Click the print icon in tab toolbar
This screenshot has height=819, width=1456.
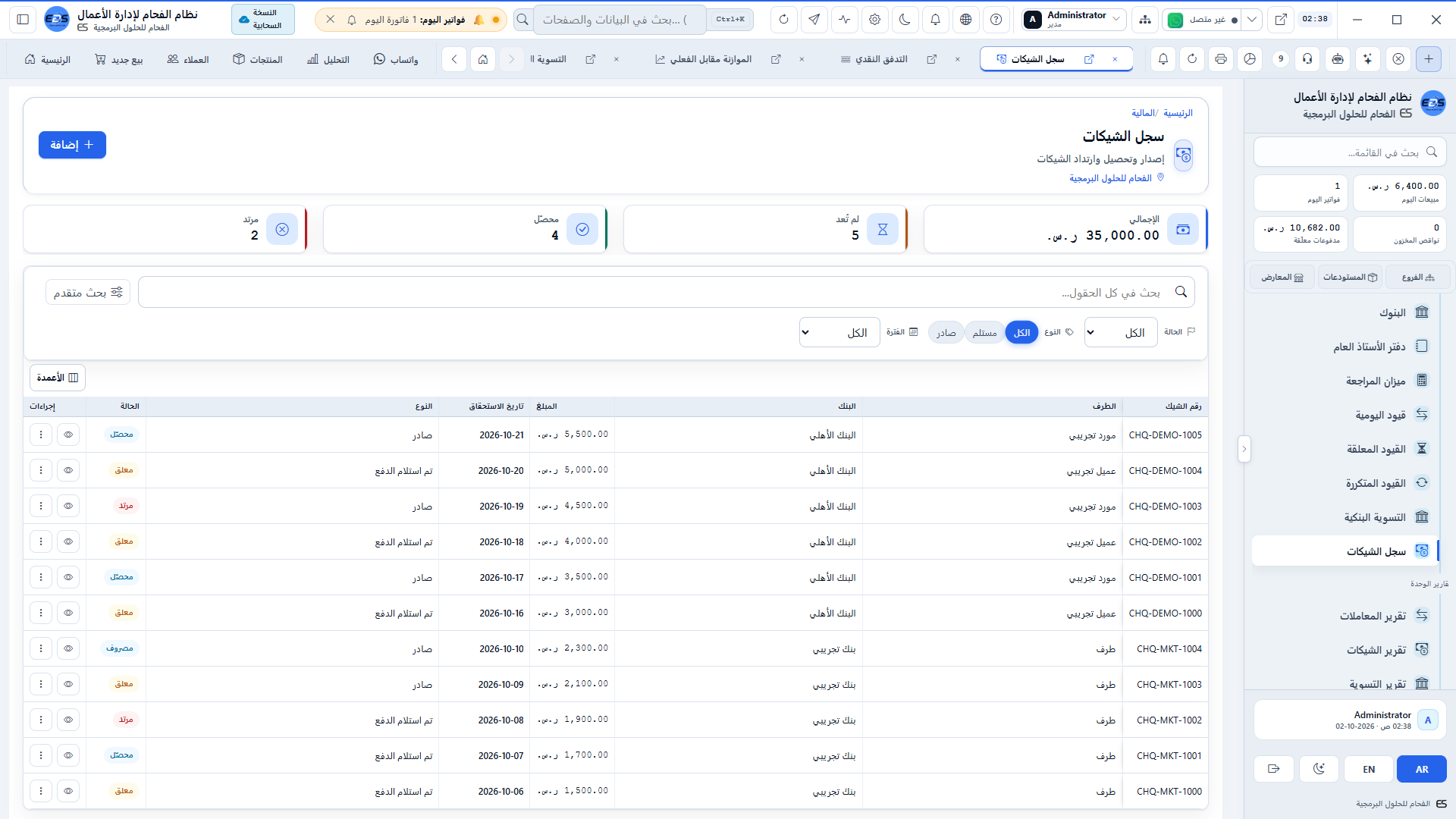point(1221,59)
